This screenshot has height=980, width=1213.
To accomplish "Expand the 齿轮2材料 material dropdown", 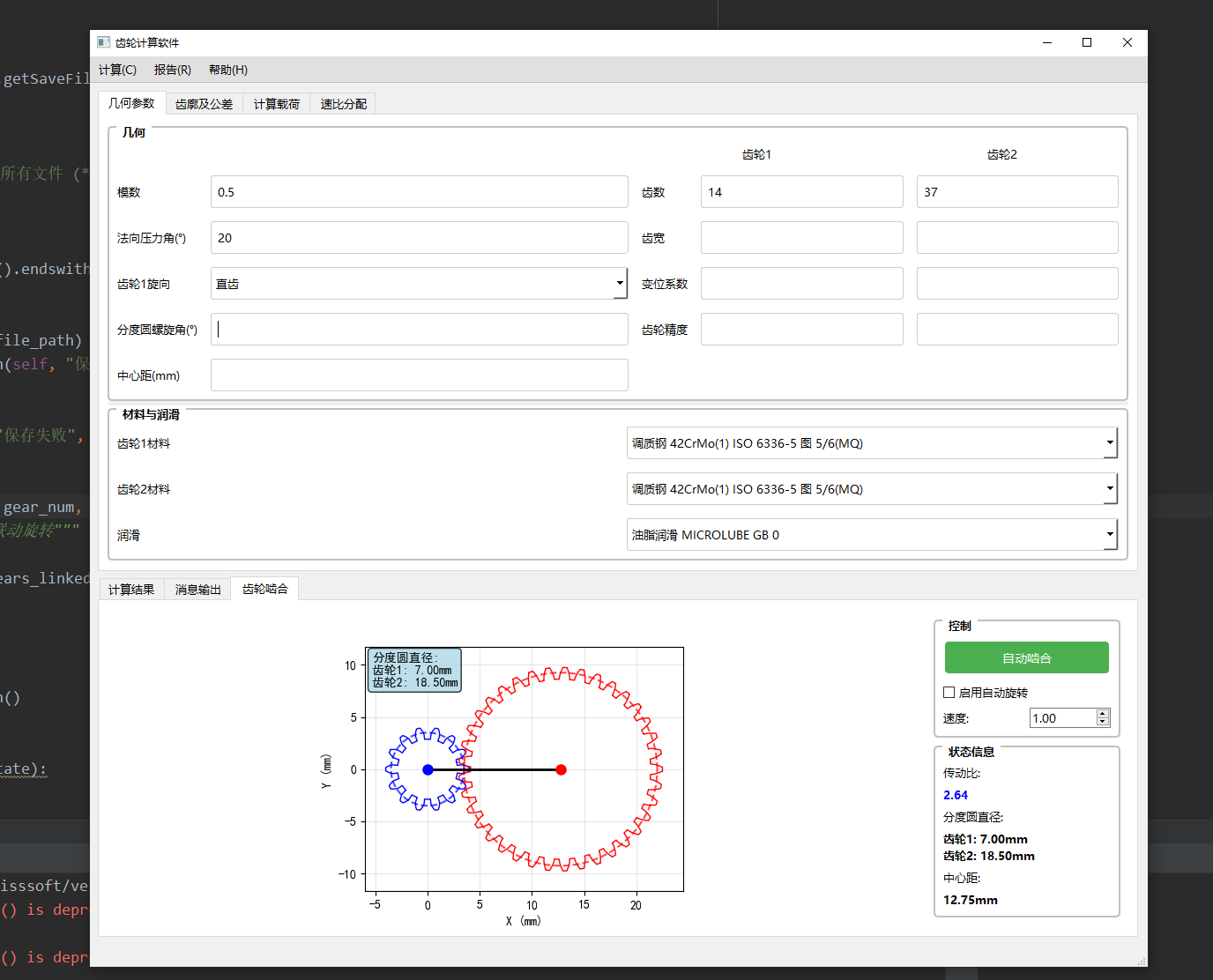I will point(871,489).
